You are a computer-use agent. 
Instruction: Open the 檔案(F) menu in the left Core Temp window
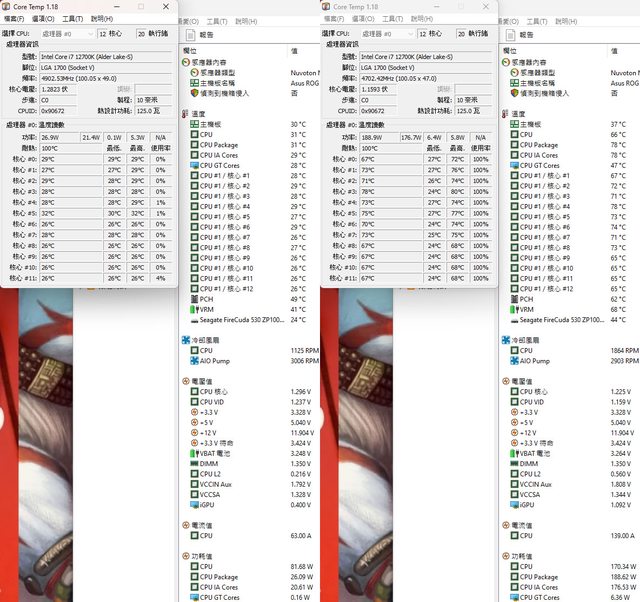(14, 19)
